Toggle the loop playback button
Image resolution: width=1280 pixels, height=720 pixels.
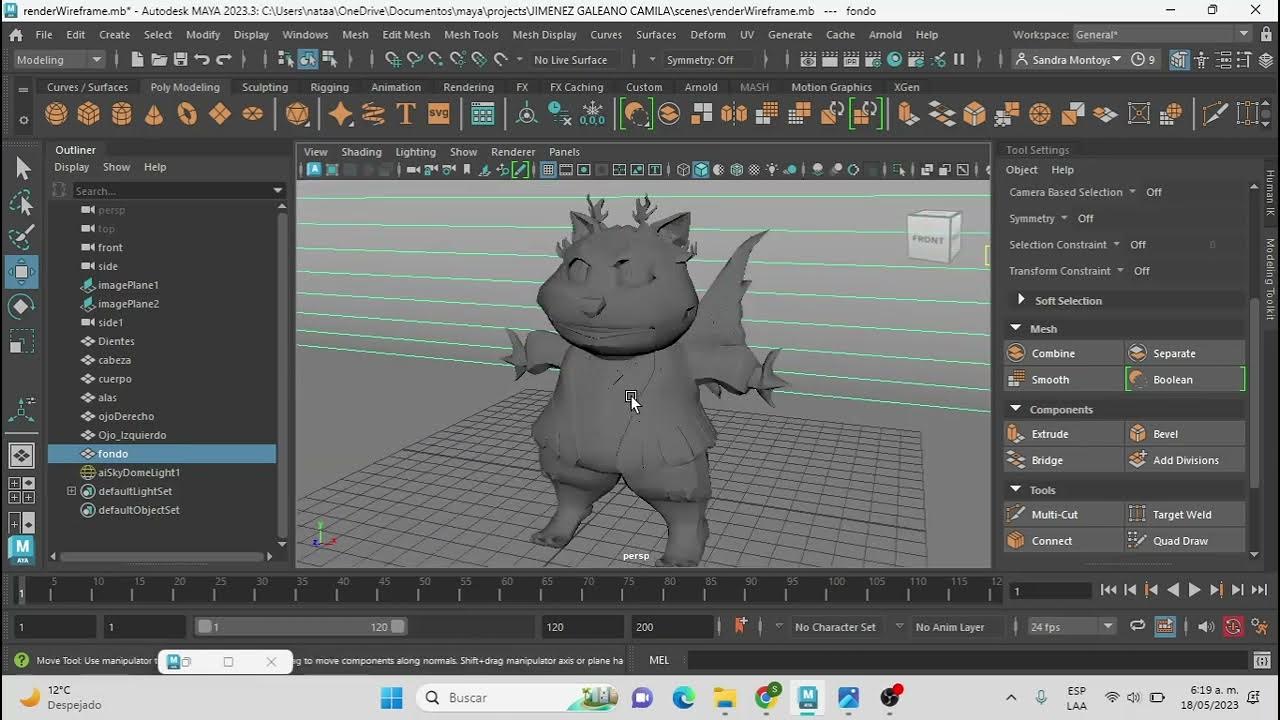pyautogui.click(x=1137, y=627)
